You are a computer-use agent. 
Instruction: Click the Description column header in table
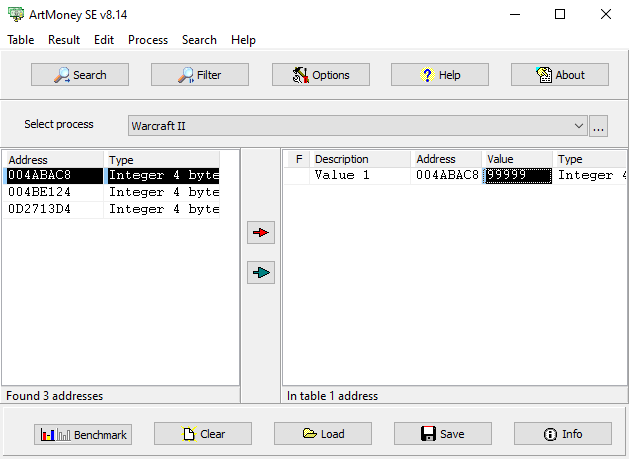click(x=360, y=159)
